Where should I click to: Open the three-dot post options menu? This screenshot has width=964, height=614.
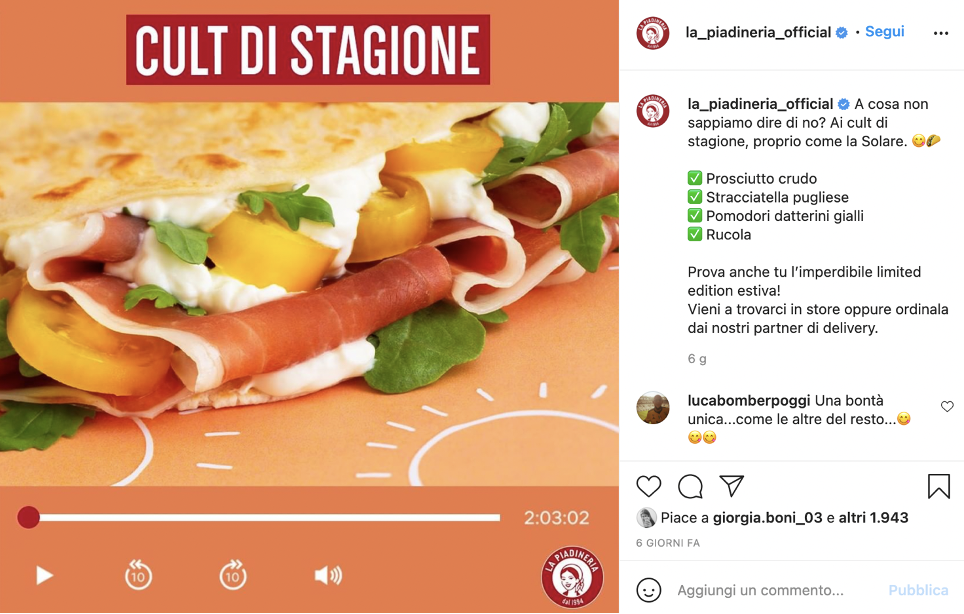pos(941,33)
